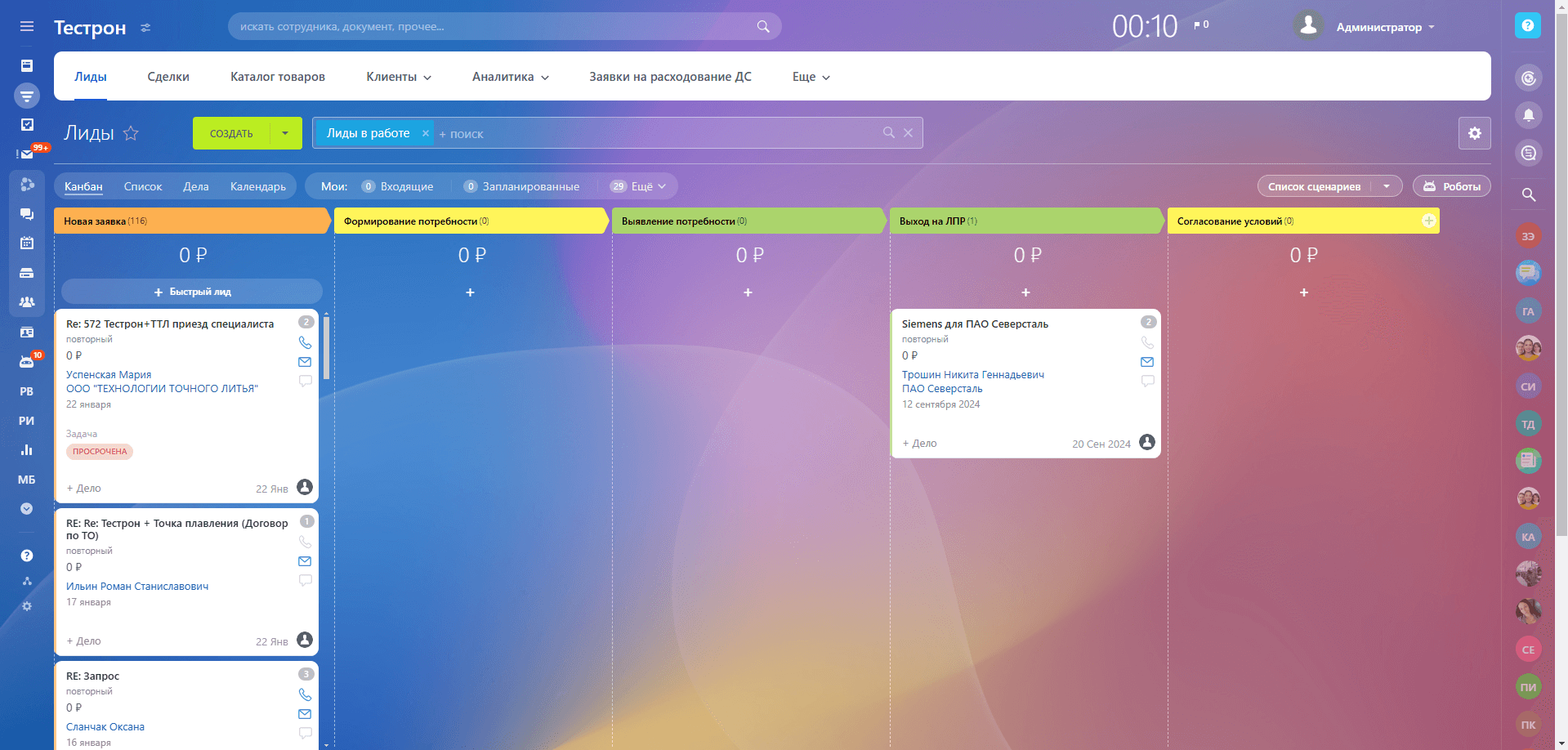Click the notifications bell icon

pyautogui.click(x=1528, y=115)
